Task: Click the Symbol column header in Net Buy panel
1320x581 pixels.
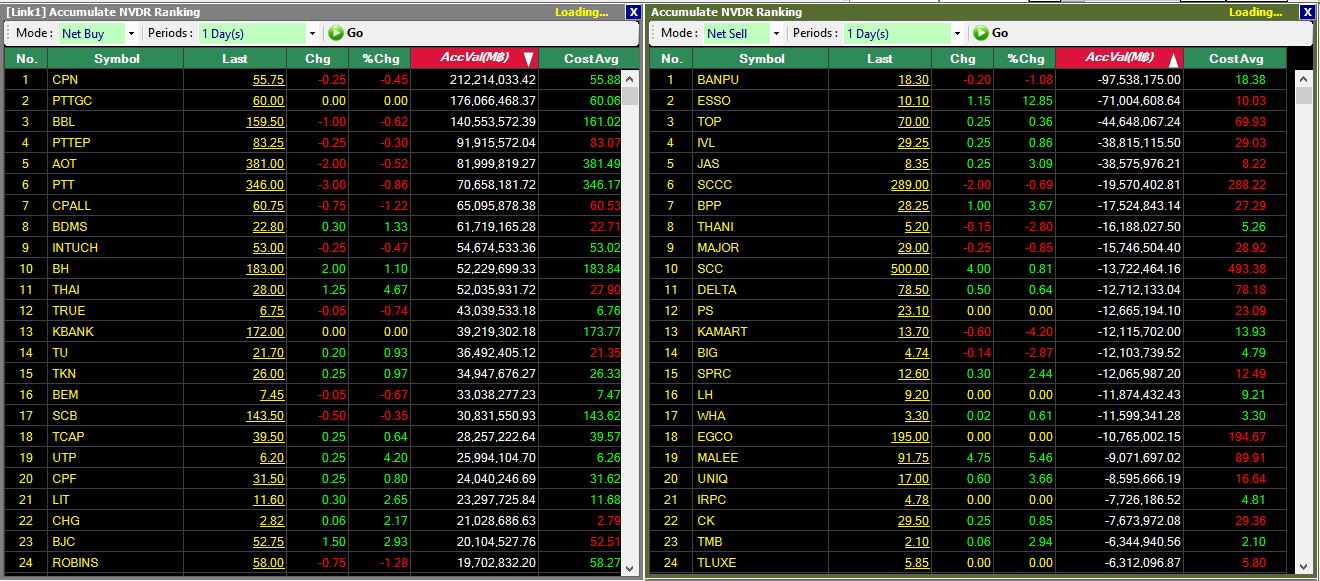Action: click(x=117, y=58)
